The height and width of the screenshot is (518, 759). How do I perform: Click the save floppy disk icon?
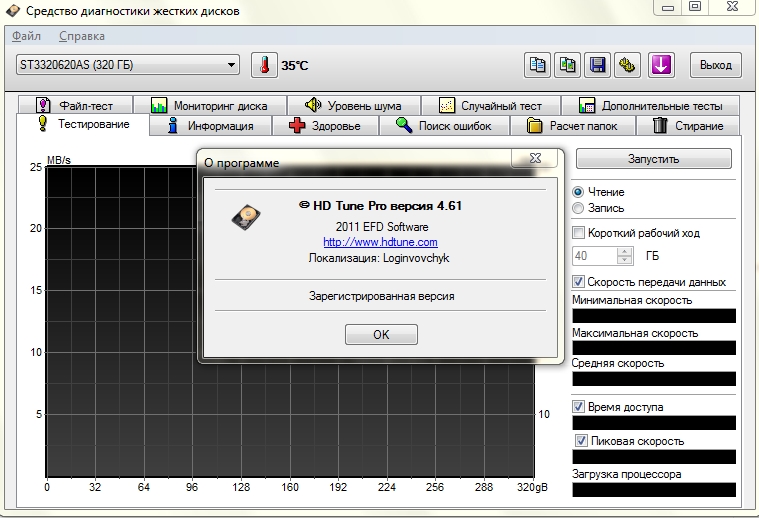click(598, 65)
